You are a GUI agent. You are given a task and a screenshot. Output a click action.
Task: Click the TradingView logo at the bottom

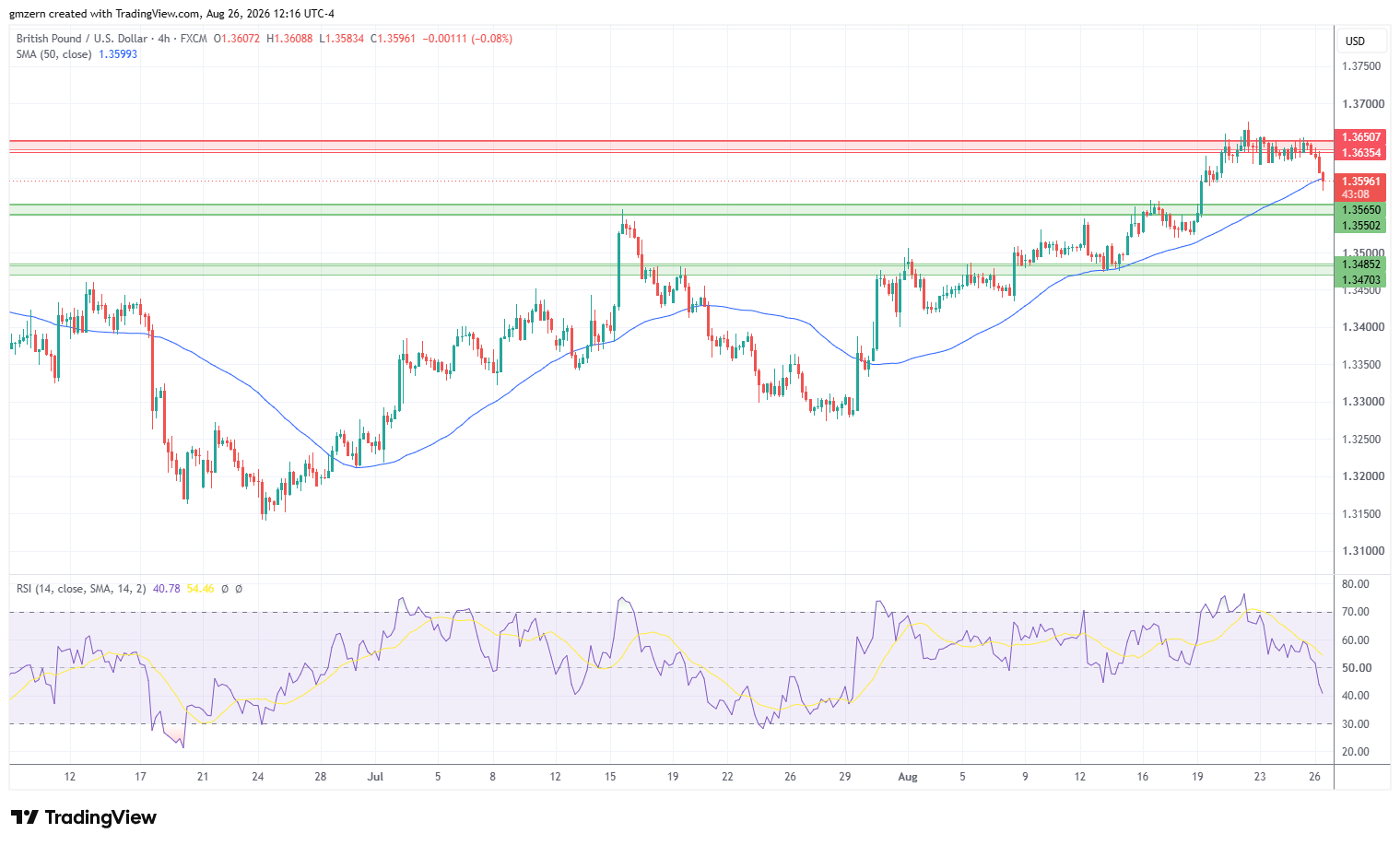point(84,817)
